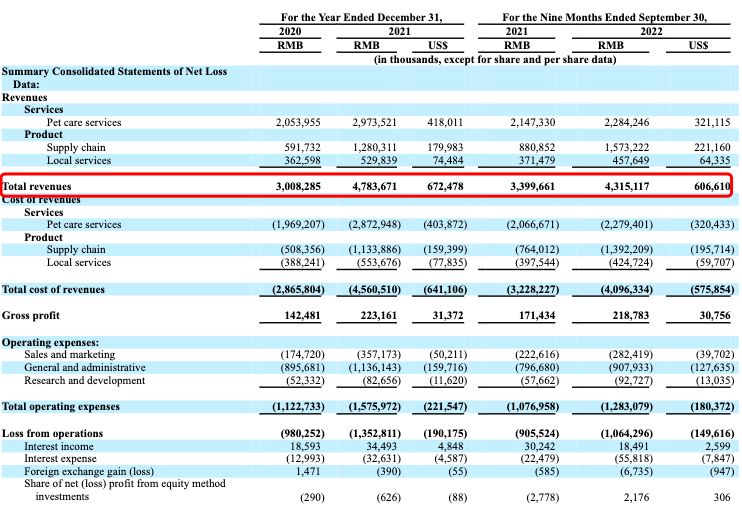This screenshot has width=742, height=510.
Task: Click the US$ total revenues figure 606,610
Action: click(709, 187)
